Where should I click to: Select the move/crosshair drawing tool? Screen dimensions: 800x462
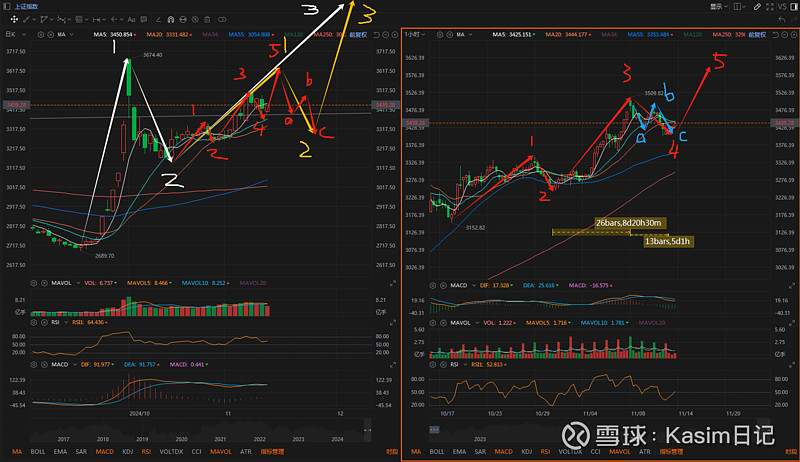coord(14,19)
